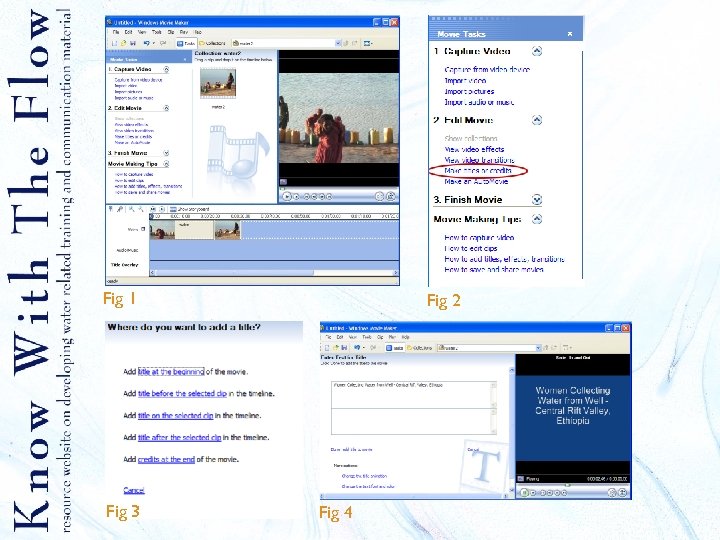Zoom in the timeline in Fig 1

click(x=131, y=209)
